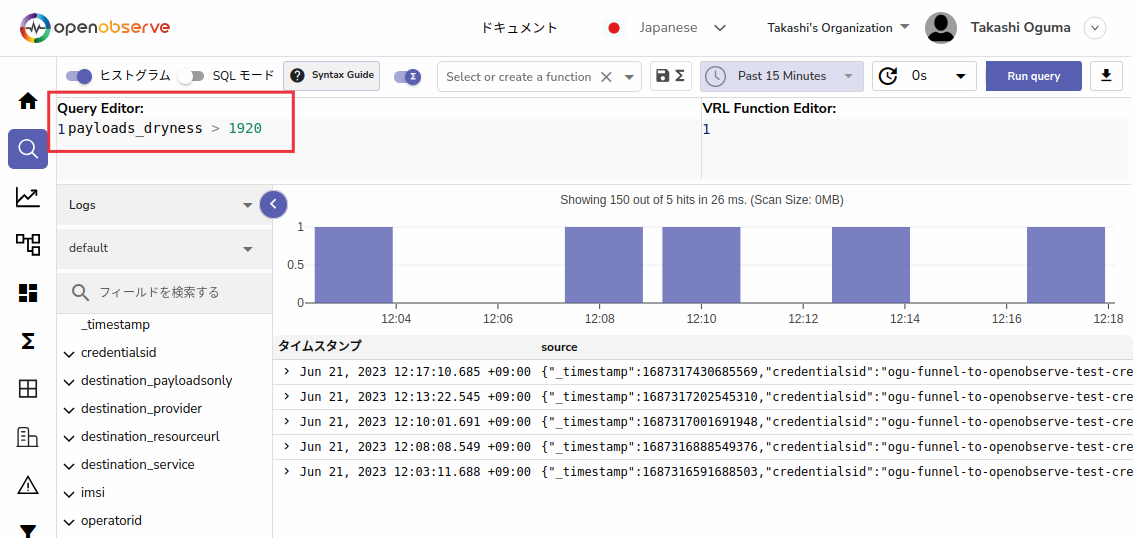The height and width of the screenshot is (538, 1133).
Task: Open the Past 15 Minutes time picker
Action: click(x=781, y=76)
